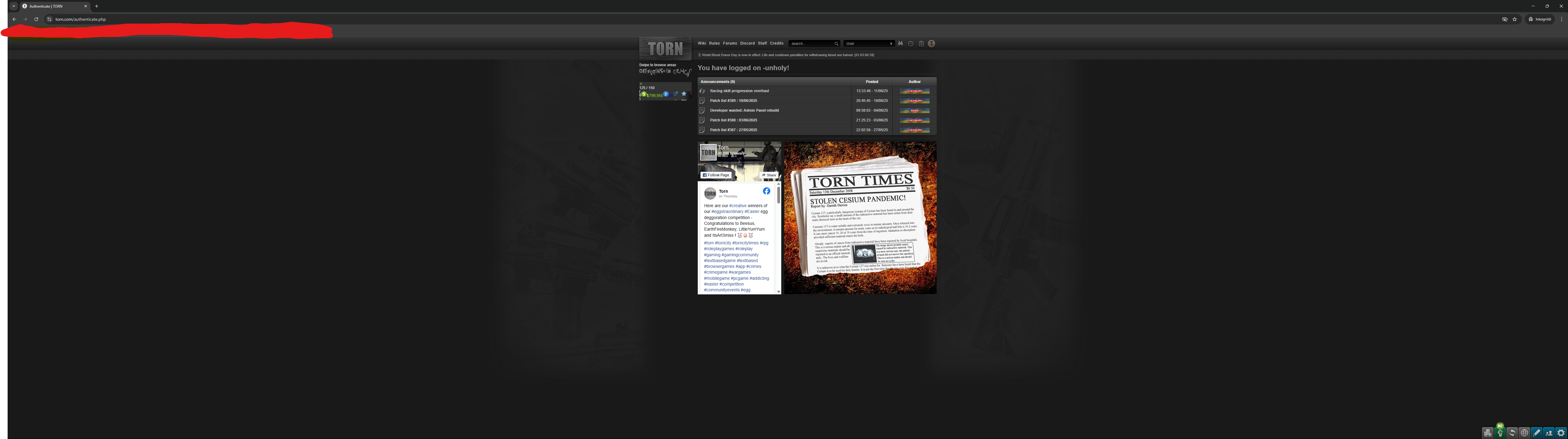Open advanced search binoculars icon

(x=900, y=44)
